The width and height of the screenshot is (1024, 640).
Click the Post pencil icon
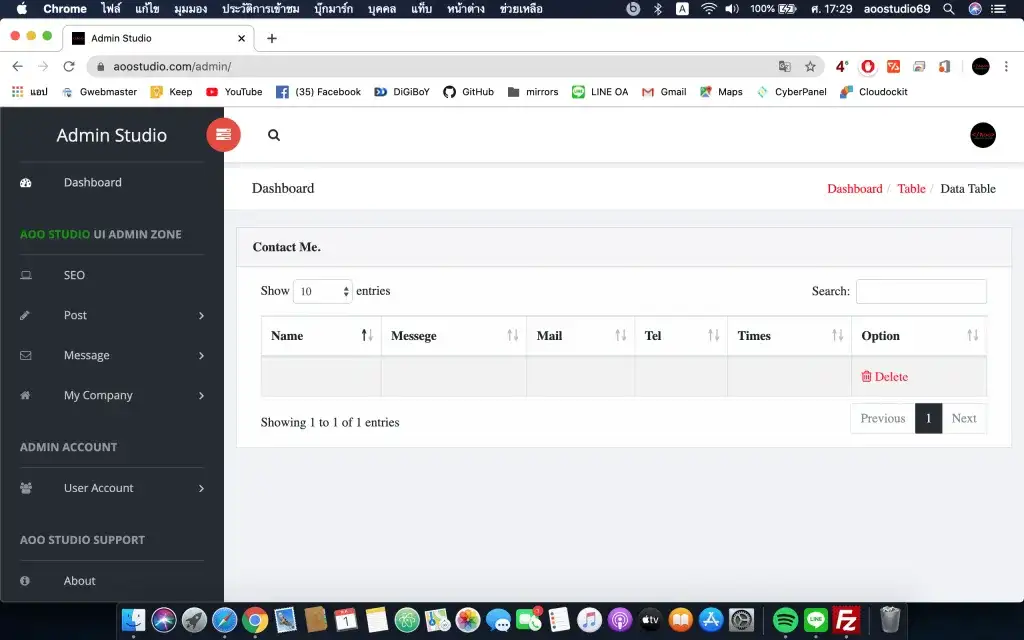point(25,315)
